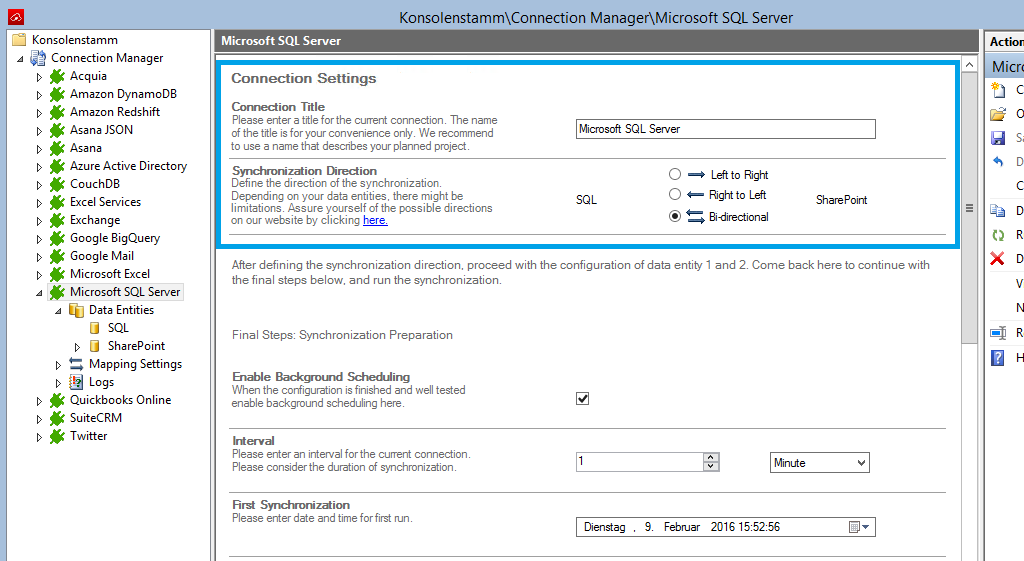This screenshot has width=1024, height=561.
Task: Click the Logs icon
Action: [76, 382]
